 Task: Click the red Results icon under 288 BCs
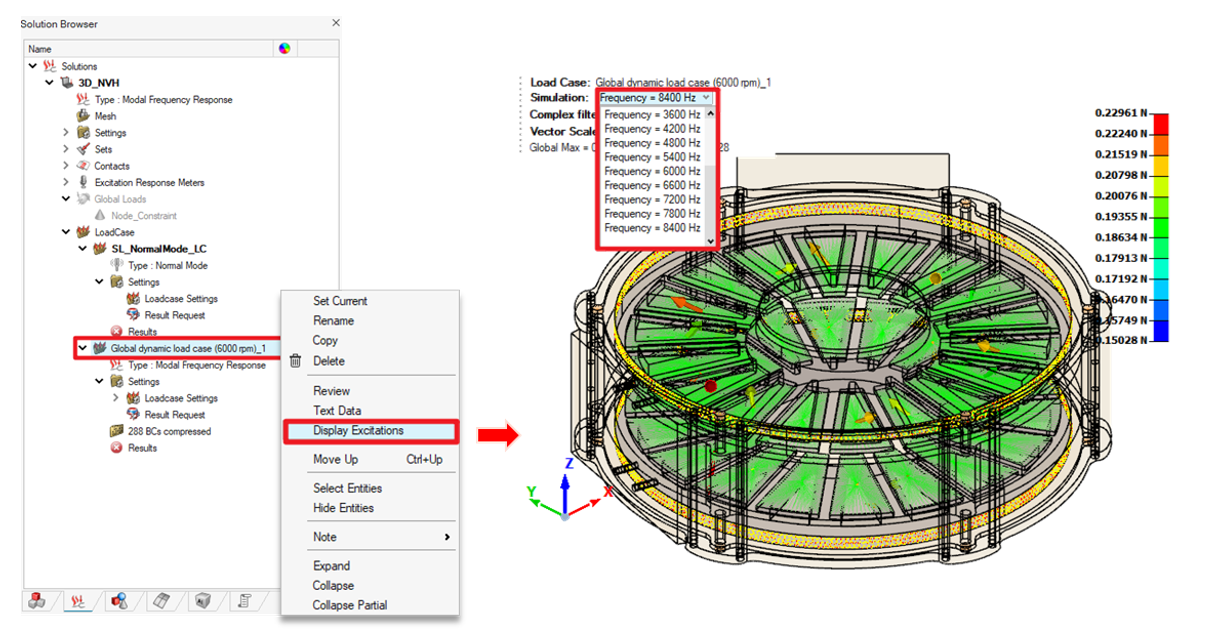pos(116,448)
